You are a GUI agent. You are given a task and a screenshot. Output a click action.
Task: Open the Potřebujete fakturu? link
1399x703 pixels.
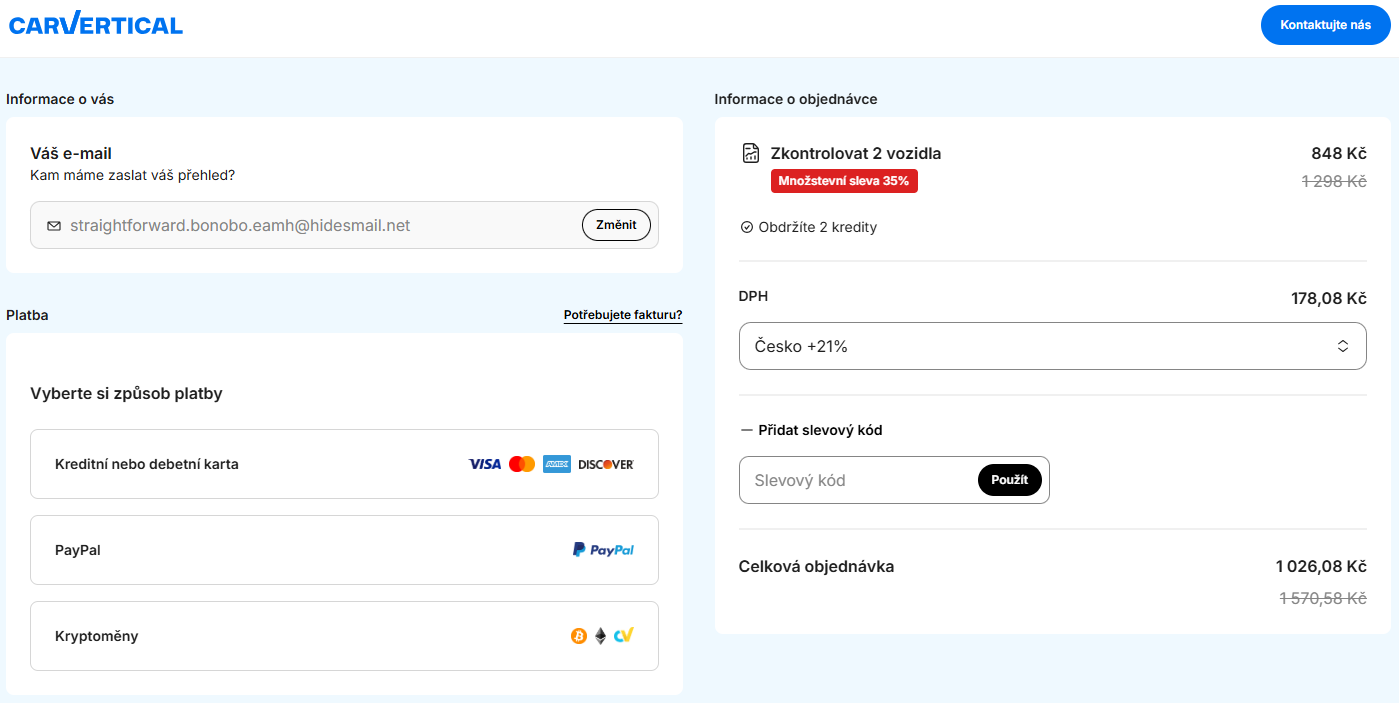click(623, 315)
